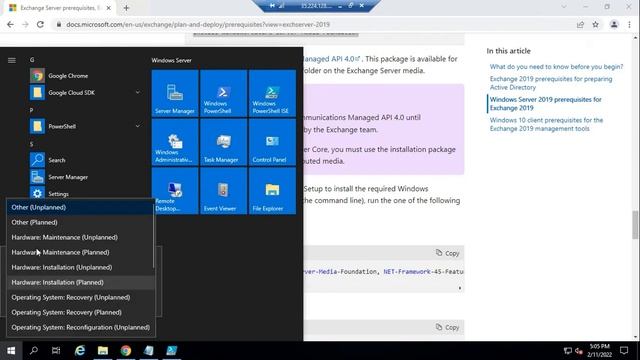Open the File Explorer tile
Screen dimensions: 640x360
click(272, 191)
